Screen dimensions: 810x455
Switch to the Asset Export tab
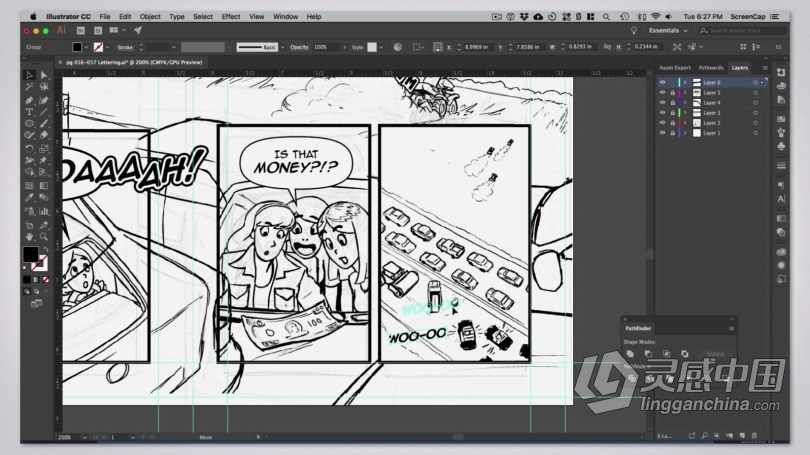pyautogui.click(x=675, y=68)
